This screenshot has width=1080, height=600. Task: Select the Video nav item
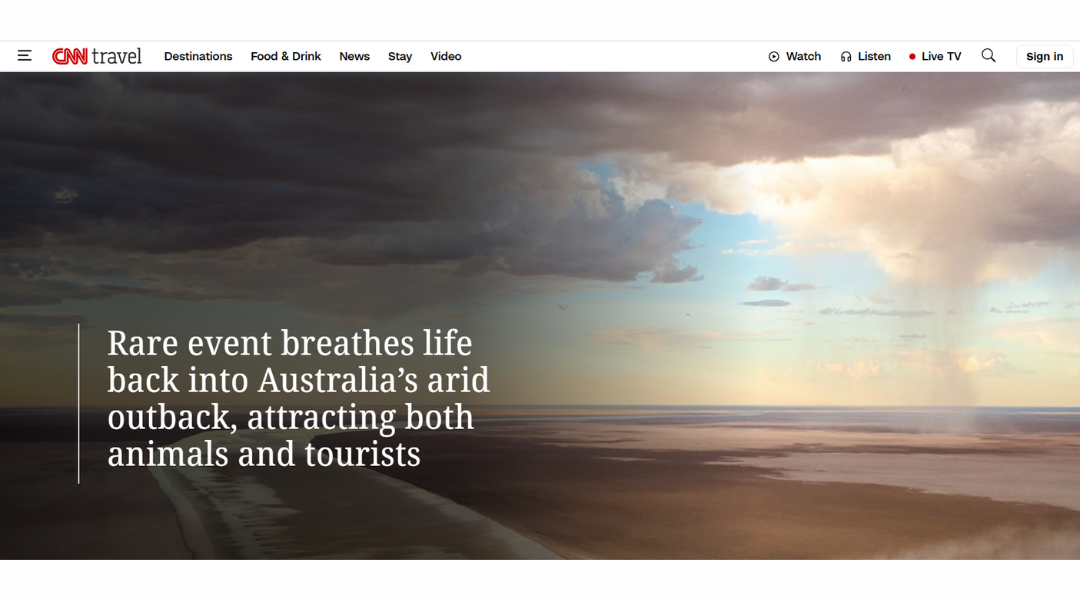(x=446, y=56)
